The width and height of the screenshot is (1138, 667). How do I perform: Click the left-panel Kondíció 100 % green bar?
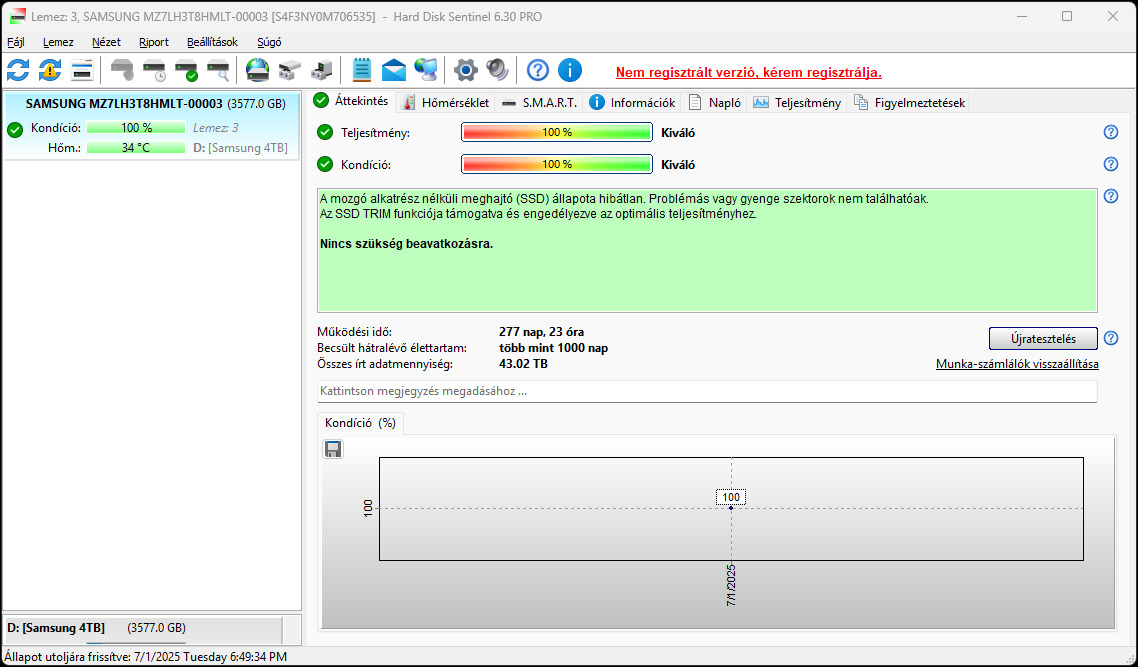point(136,128)
